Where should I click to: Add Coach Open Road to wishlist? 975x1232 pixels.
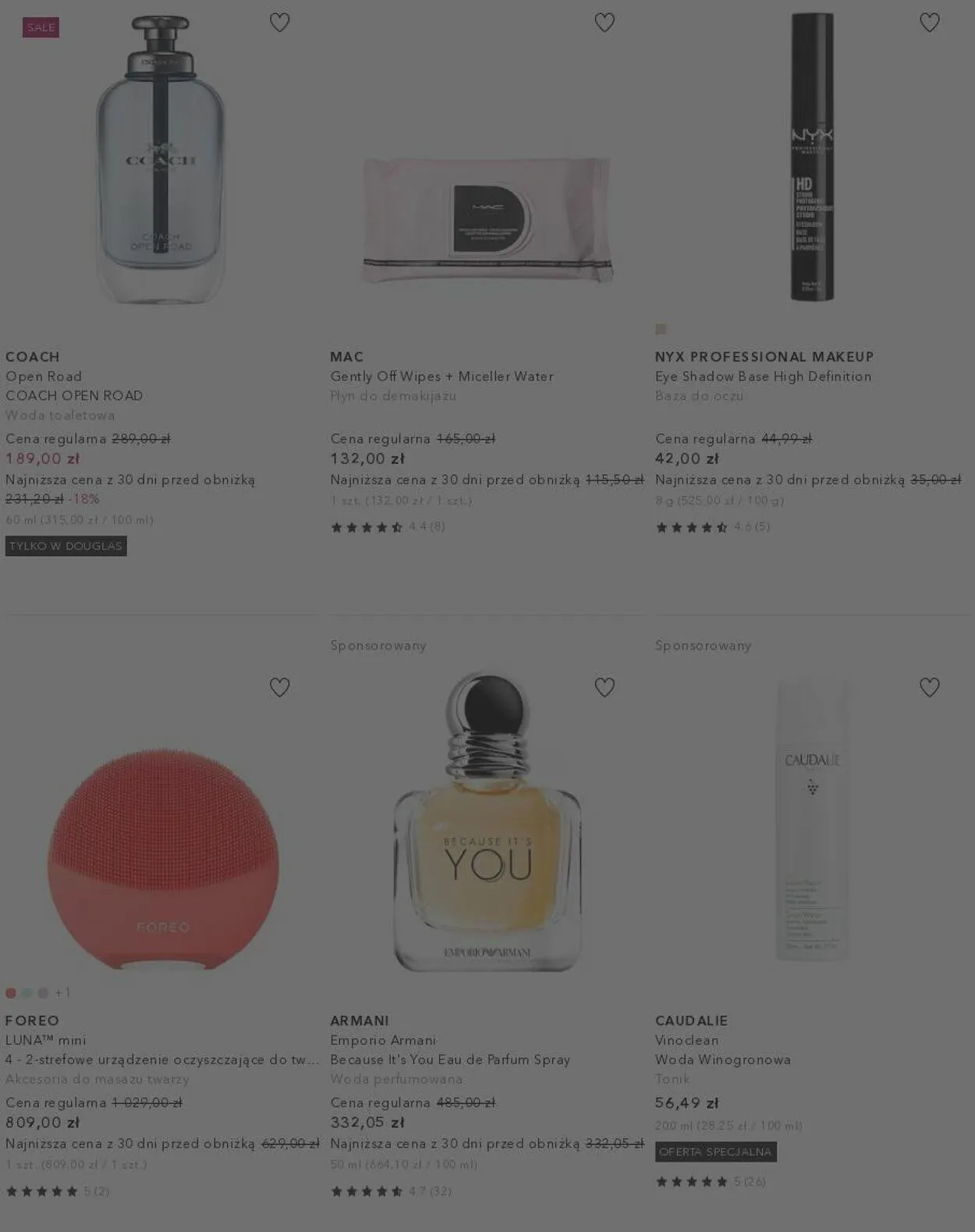pos(279,23)
